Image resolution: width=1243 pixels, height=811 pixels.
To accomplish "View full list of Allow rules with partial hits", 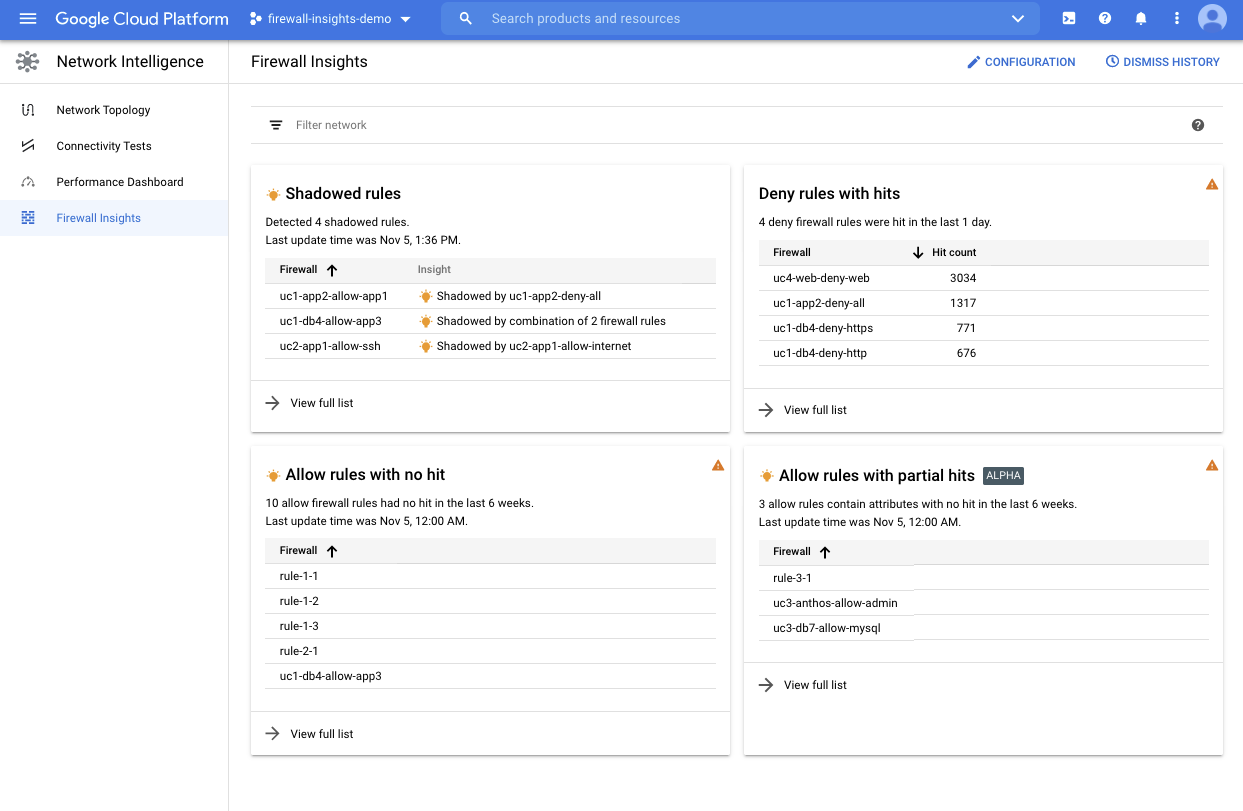I will coord(803,685).
